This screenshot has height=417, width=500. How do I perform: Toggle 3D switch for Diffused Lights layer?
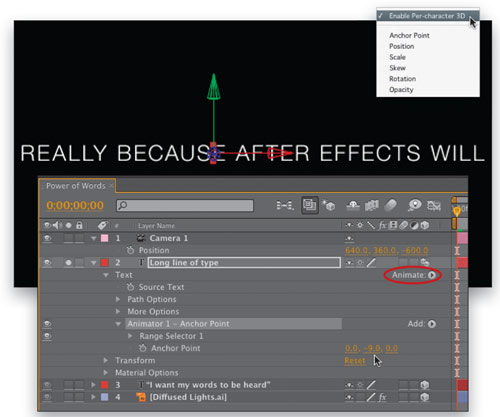tap(425, 397)
